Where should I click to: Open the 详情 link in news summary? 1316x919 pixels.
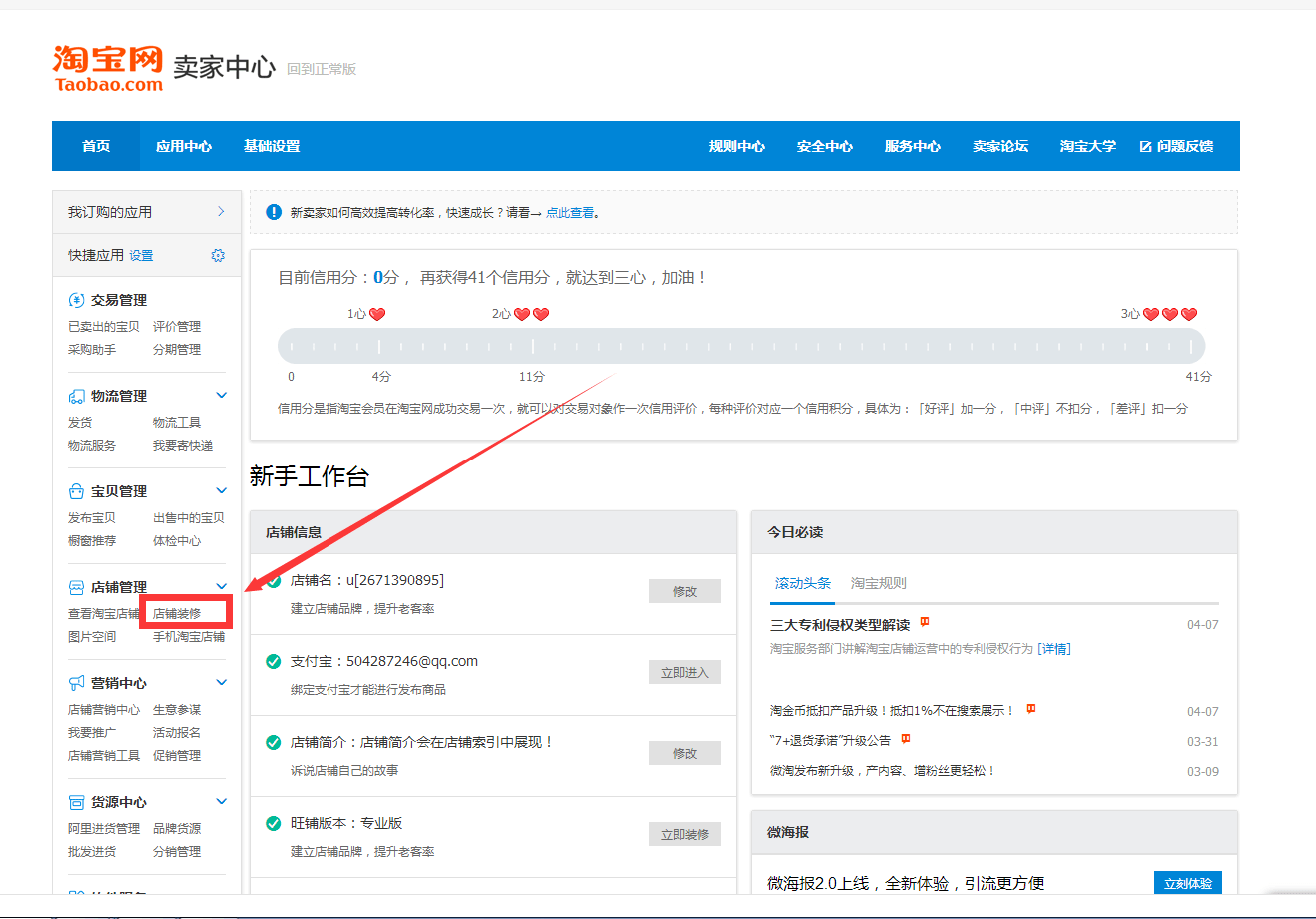point(1053,648)
